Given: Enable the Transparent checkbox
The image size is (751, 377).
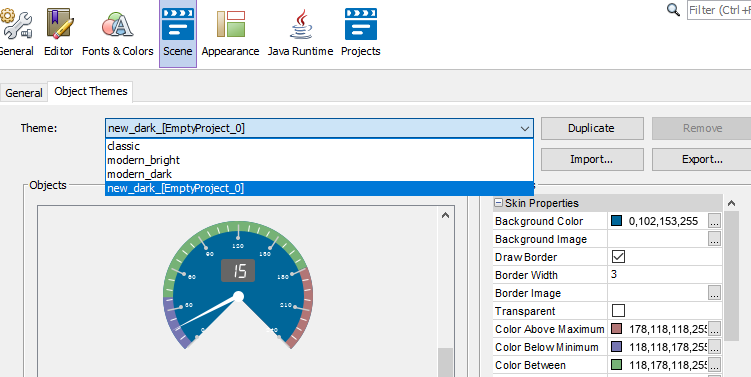Looking at the screenshot, I should [x=618, y=311].
